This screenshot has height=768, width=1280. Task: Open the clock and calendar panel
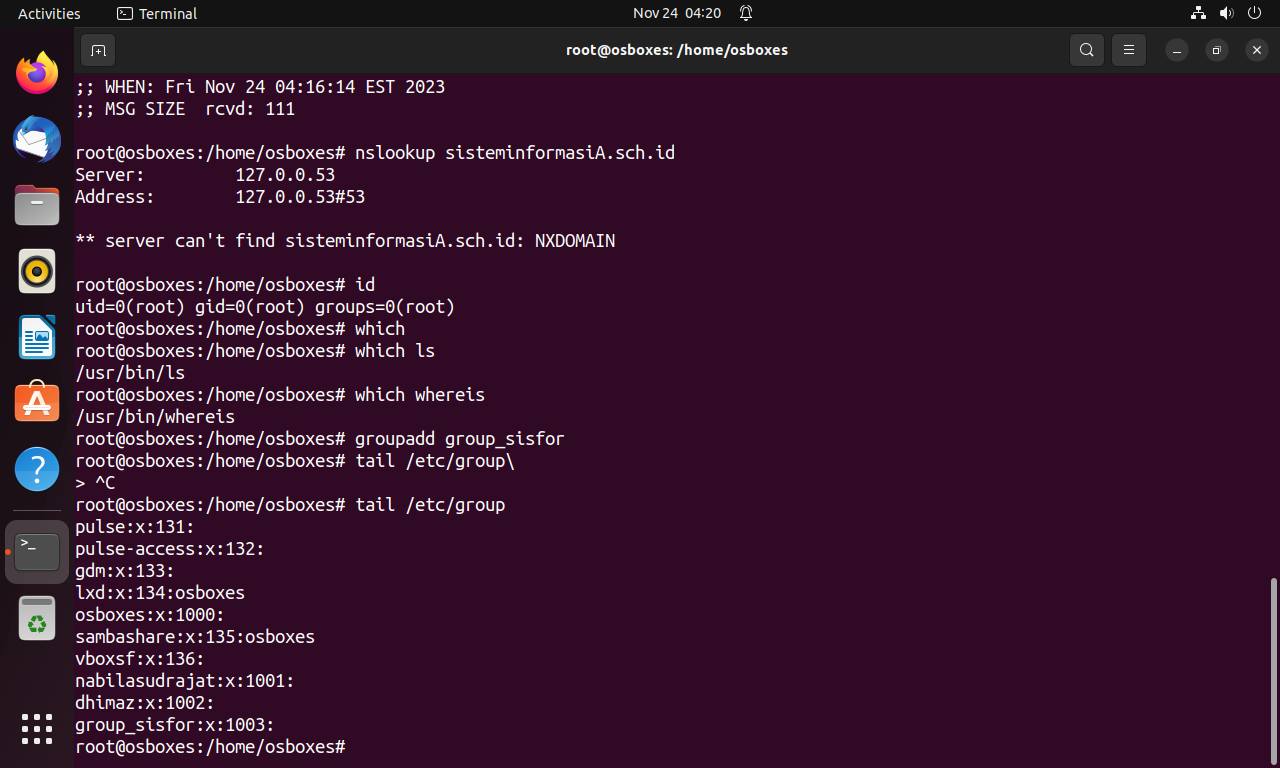[x=677, y=13]
